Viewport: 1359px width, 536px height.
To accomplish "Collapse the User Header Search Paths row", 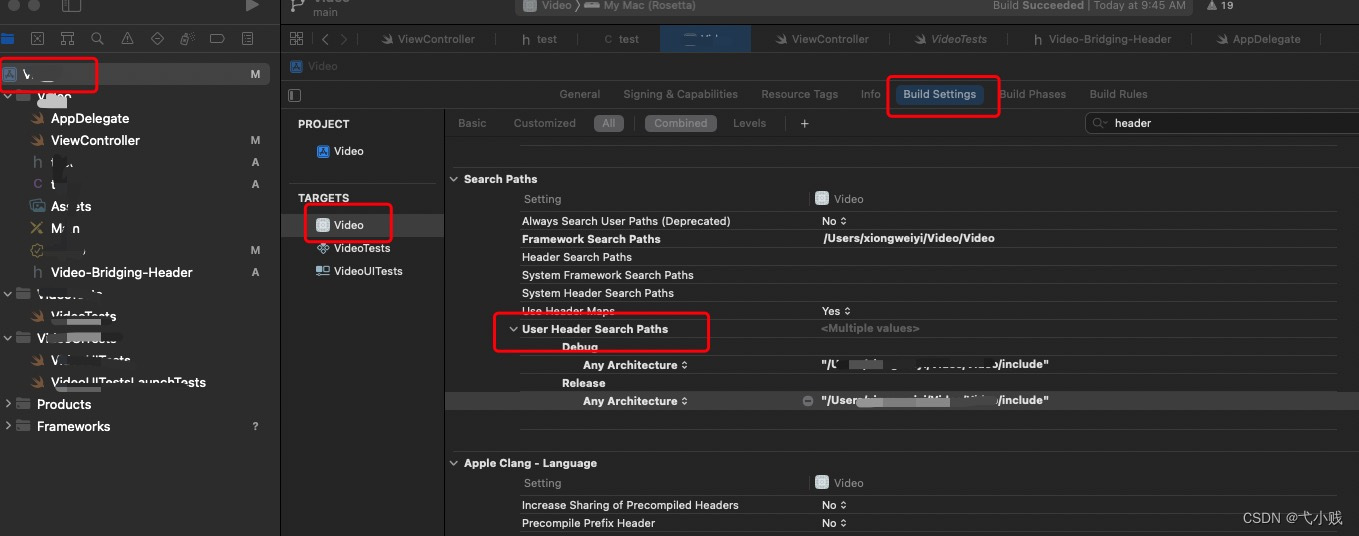I will (x=513, y=329).
